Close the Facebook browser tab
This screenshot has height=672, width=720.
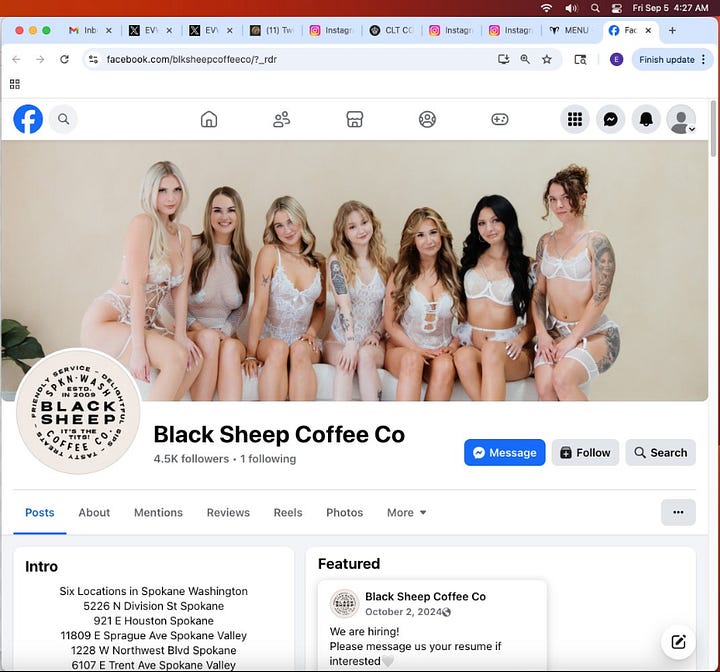tap(648, 30)
